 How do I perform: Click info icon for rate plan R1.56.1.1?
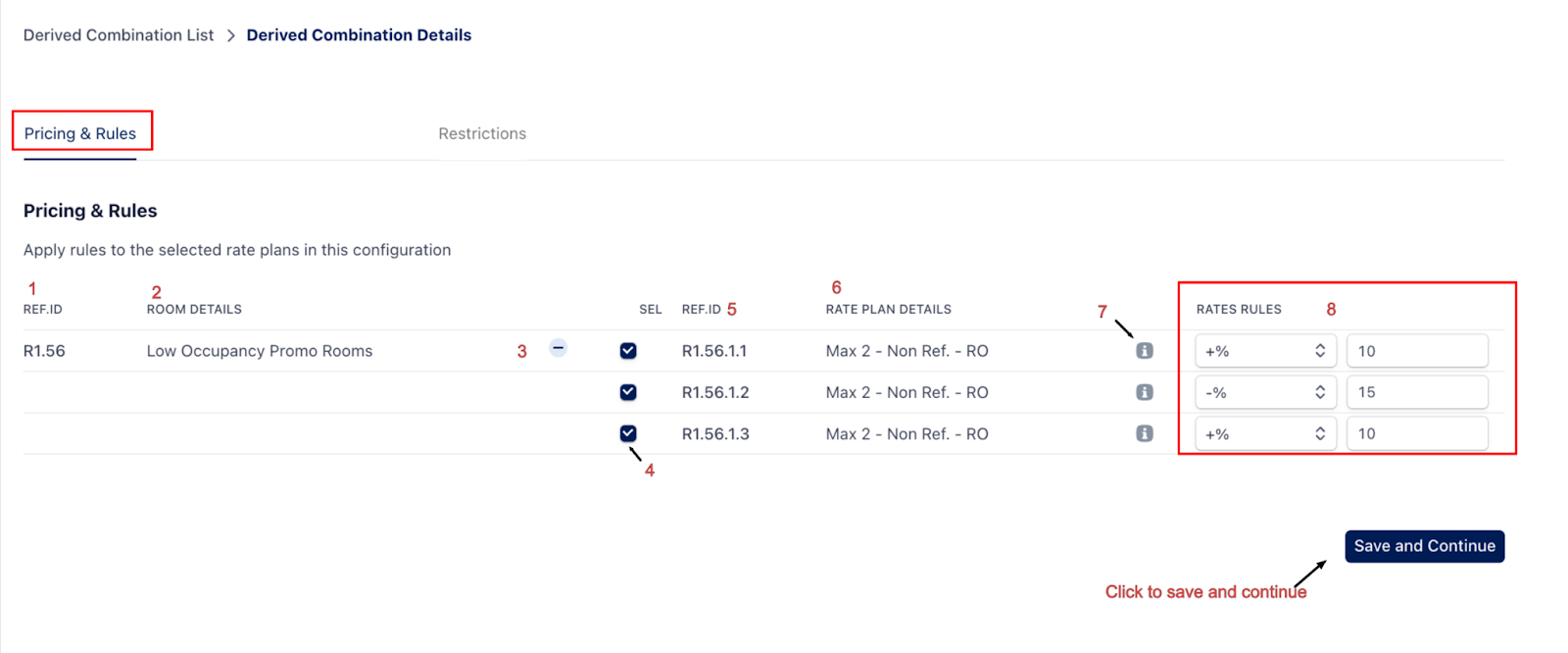1144,351
